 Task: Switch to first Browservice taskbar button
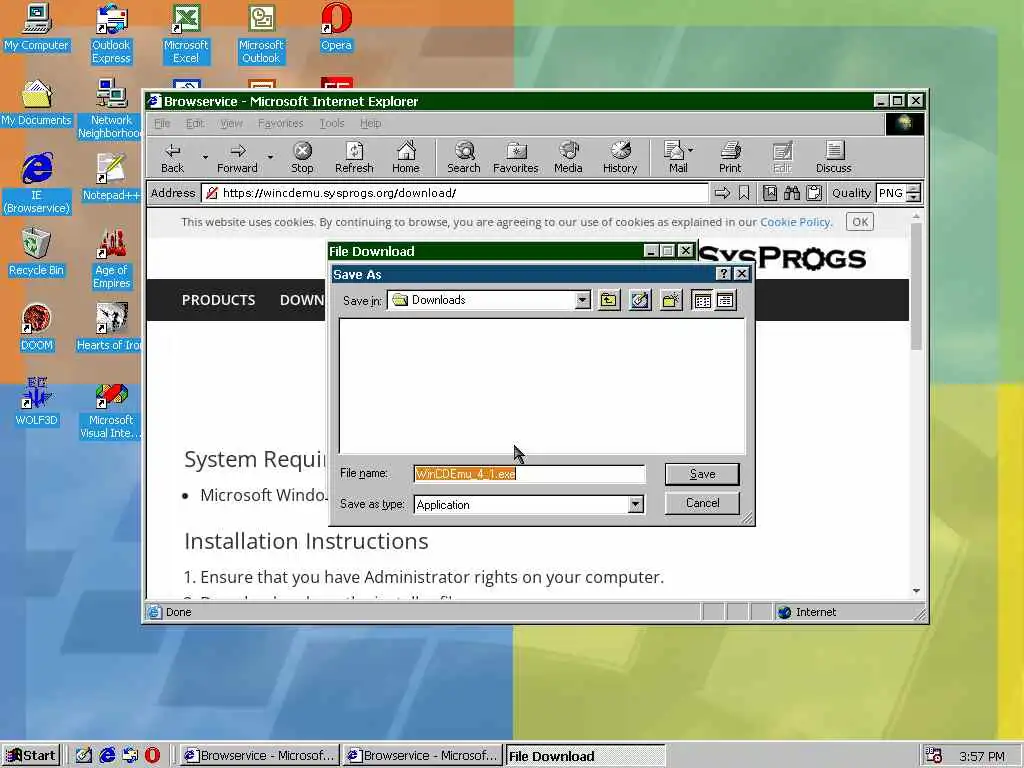(259, 756)
